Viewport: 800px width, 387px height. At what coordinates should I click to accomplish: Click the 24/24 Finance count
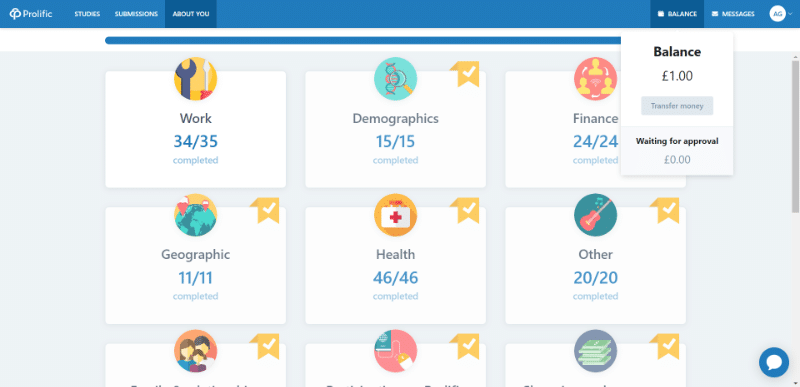pyautogui.click(x=595, y=141)
